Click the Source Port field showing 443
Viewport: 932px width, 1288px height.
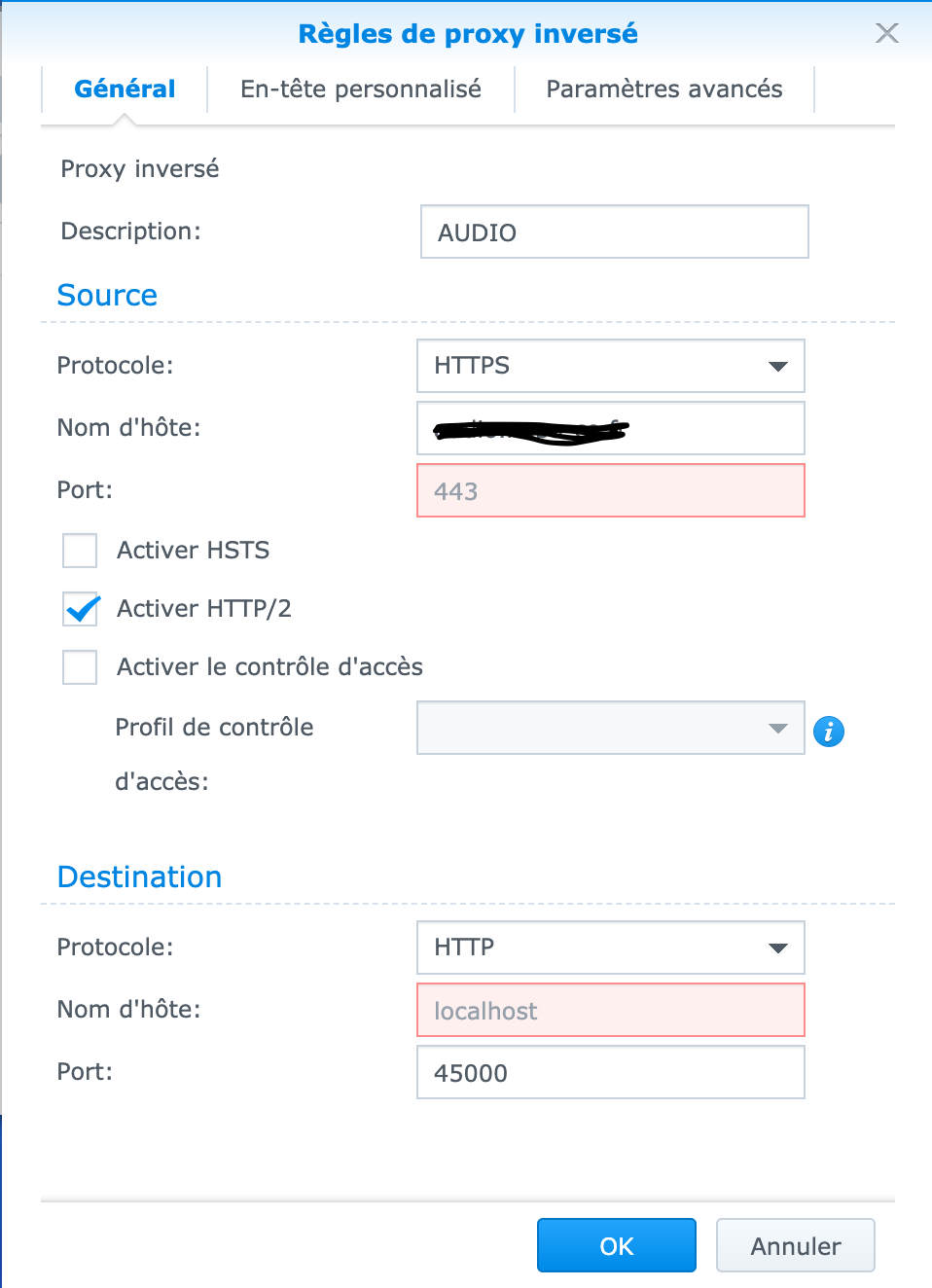610,490
